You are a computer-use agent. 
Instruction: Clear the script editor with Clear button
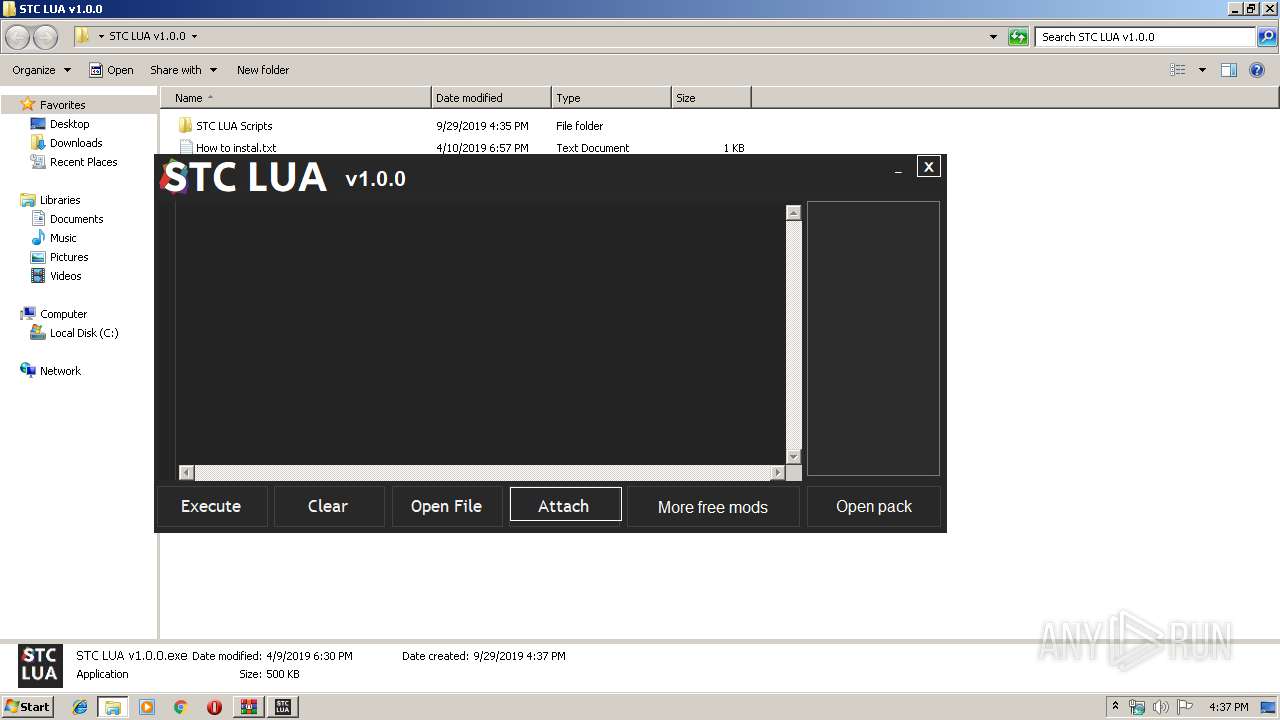point(328,506)
